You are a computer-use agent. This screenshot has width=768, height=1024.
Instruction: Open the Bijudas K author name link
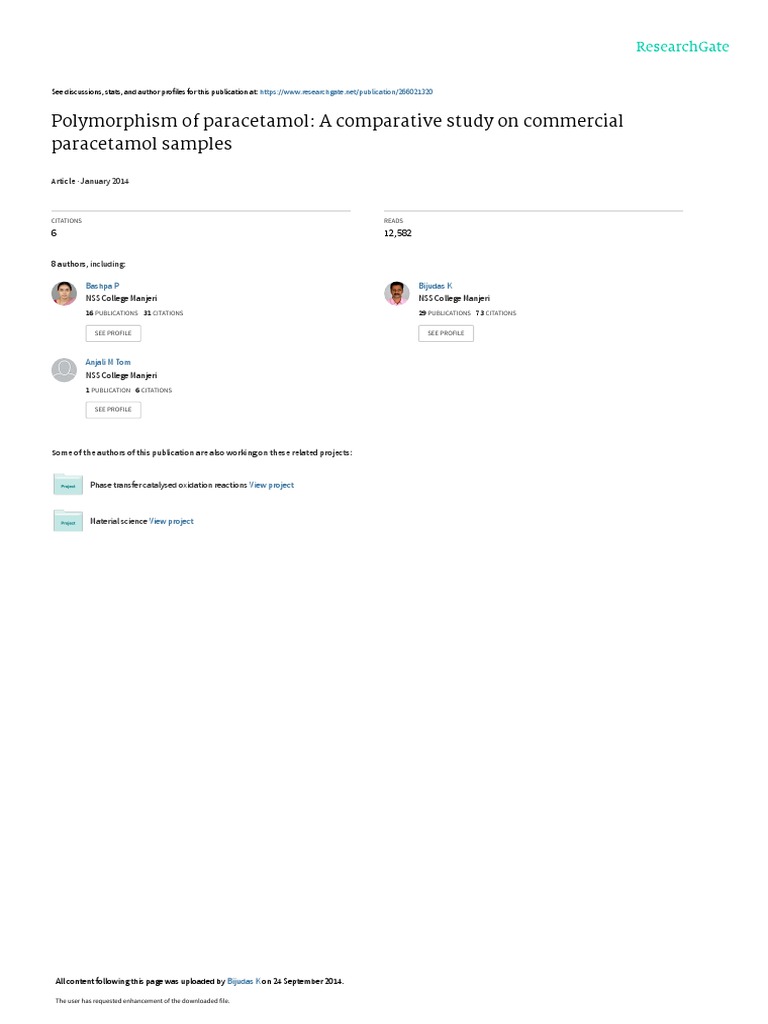tap(435, 286)
